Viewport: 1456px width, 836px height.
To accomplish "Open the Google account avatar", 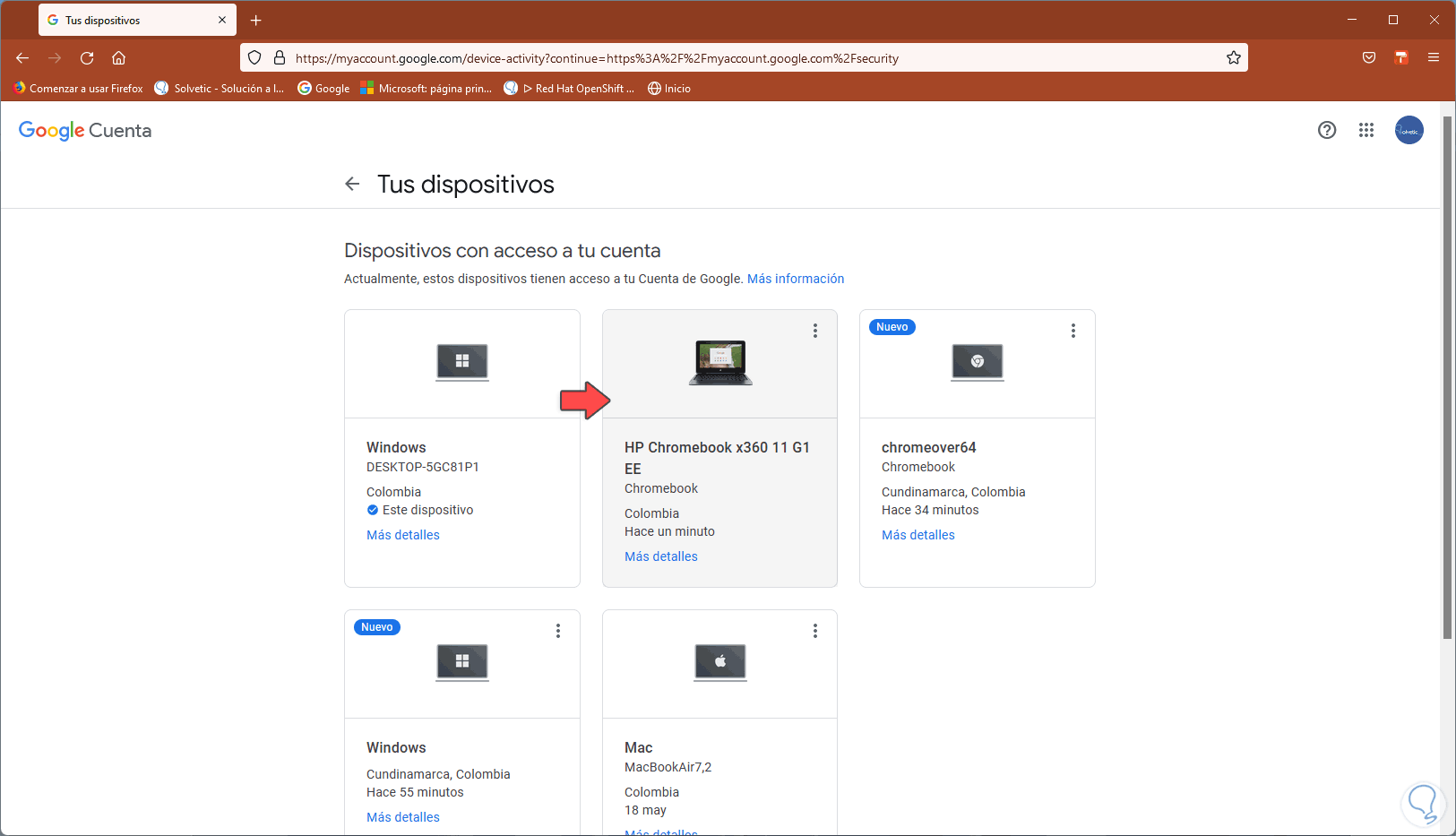I will (x=1409, y=130).
